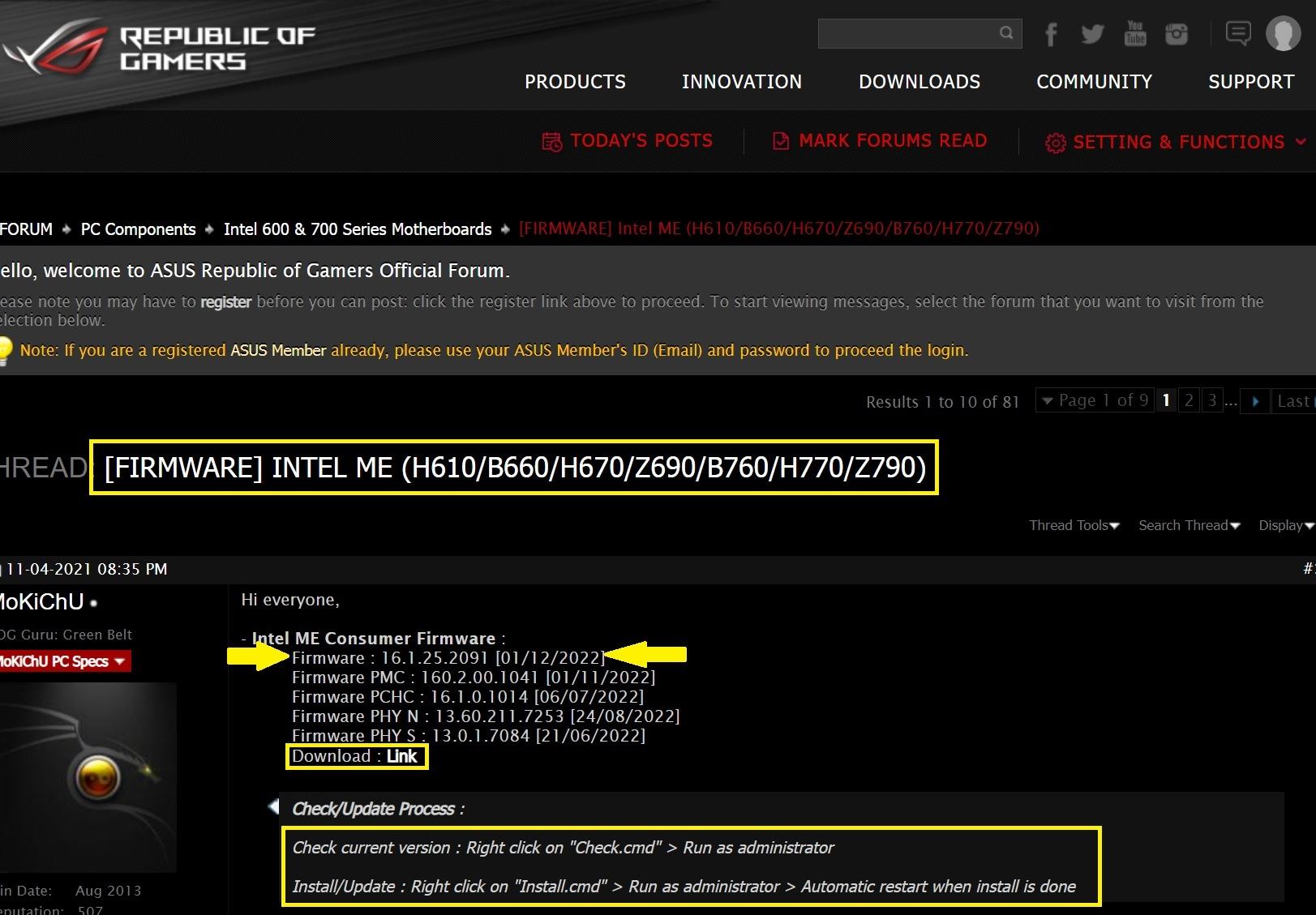Image resolution: width=1316 pixels, height=915 pixels.
Task: Open the Twitter social icon
Action: 1092,34
